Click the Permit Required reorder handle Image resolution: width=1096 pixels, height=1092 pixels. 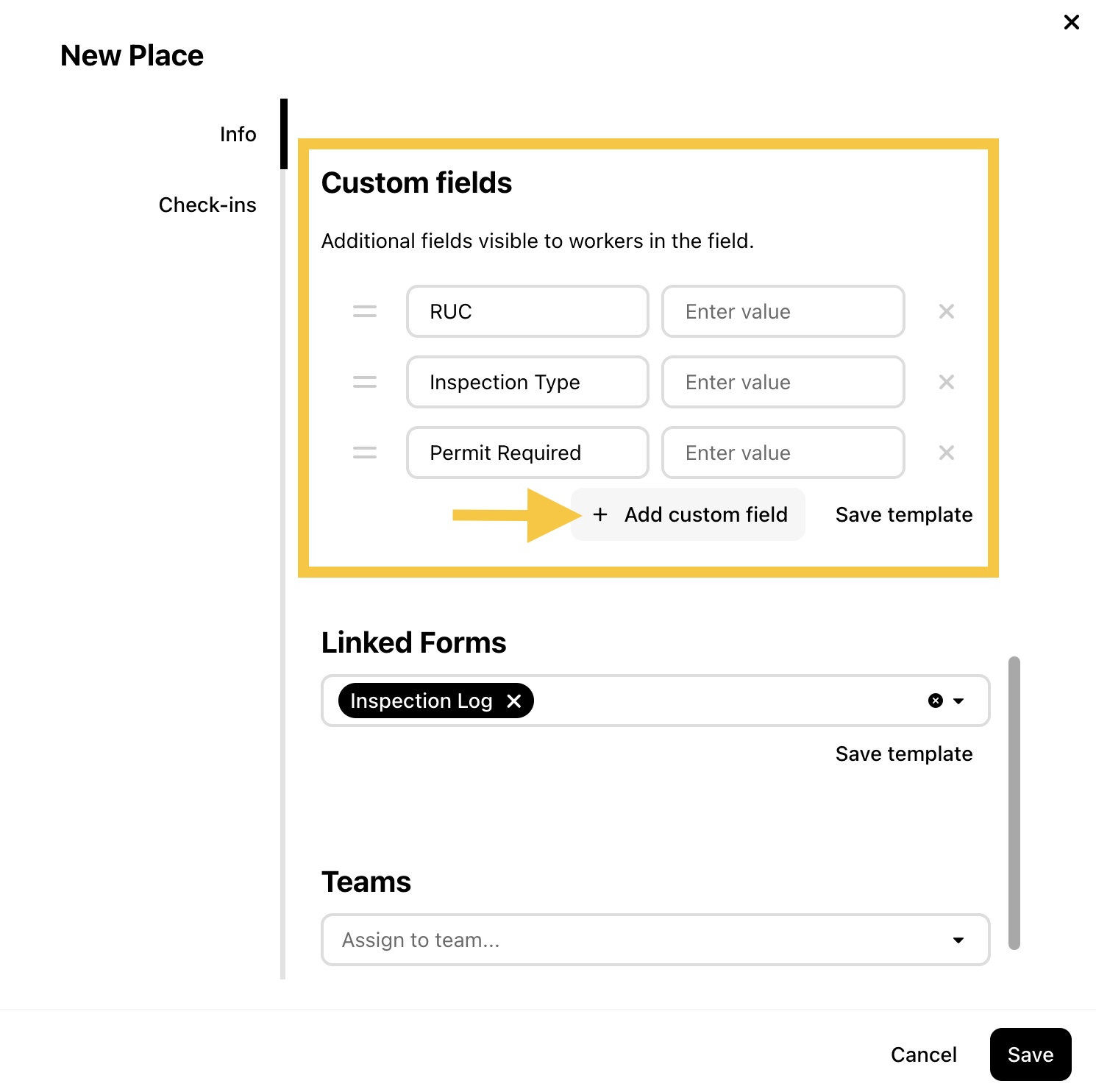(x=364, y=453)
